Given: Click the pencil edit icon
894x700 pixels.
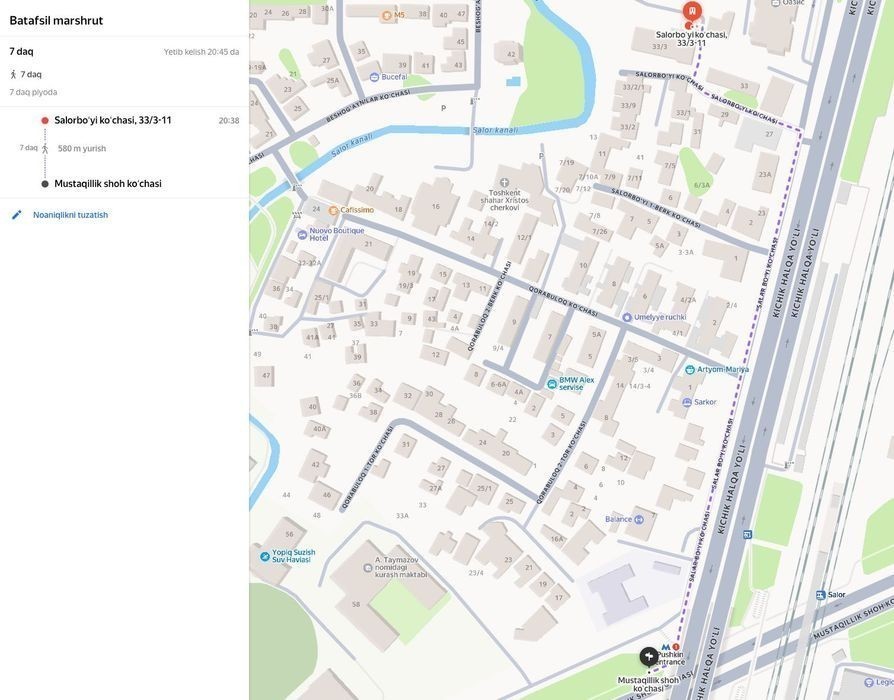Looking at the screenshot, I should coord(17,215).
